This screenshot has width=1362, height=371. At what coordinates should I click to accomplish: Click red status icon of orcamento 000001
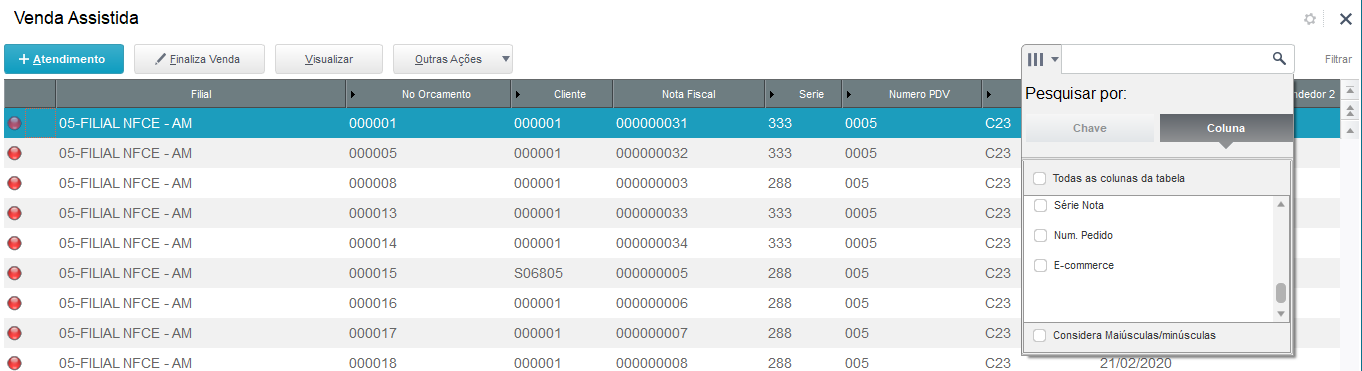[x=15, y=124]
